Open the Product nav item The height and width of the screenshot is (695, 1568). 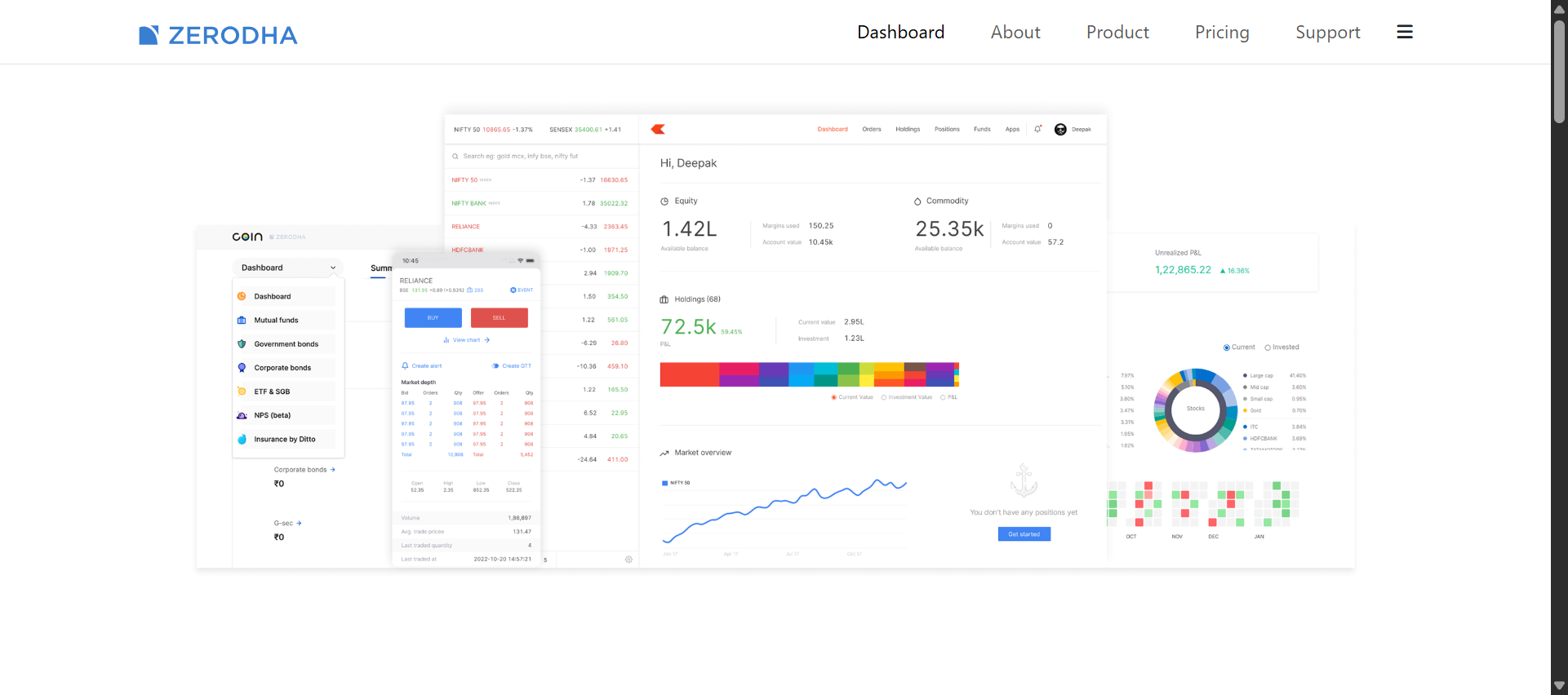tap(1117, 32)
